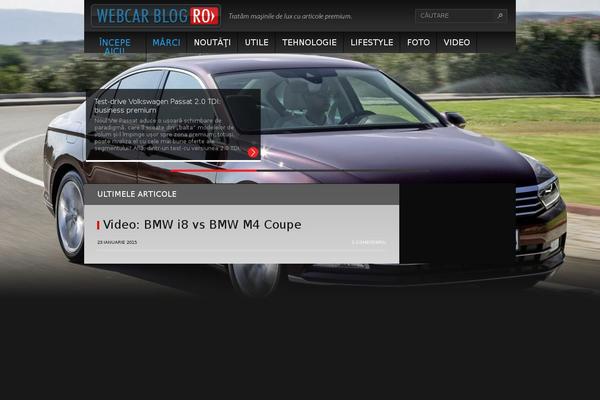Click the red arrow slider button
This screenshot has width=600, height=400.
click(253, 152)
